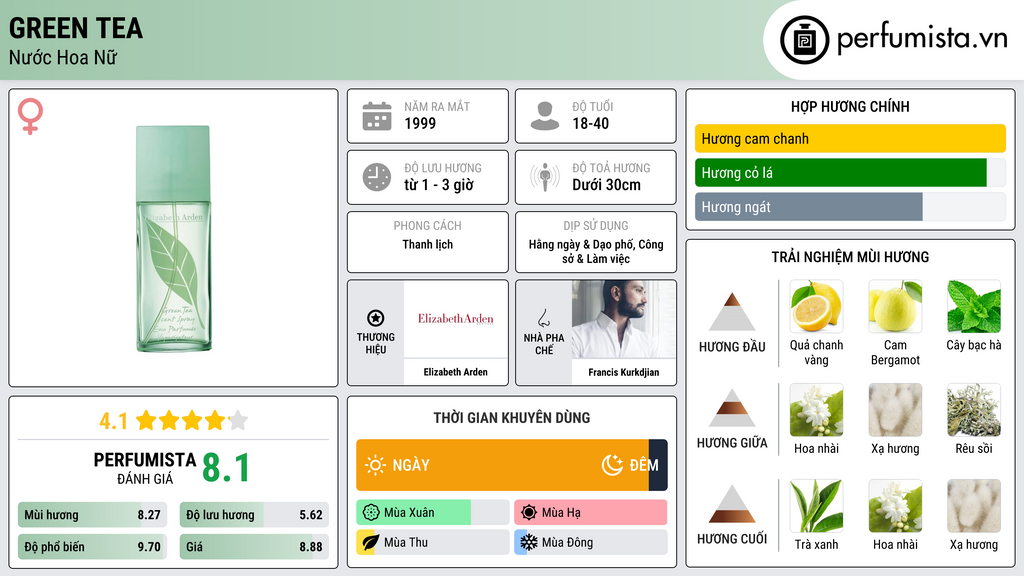
Task: Open perfumer Francis Kurkdjian's photo
Action: 624,319
